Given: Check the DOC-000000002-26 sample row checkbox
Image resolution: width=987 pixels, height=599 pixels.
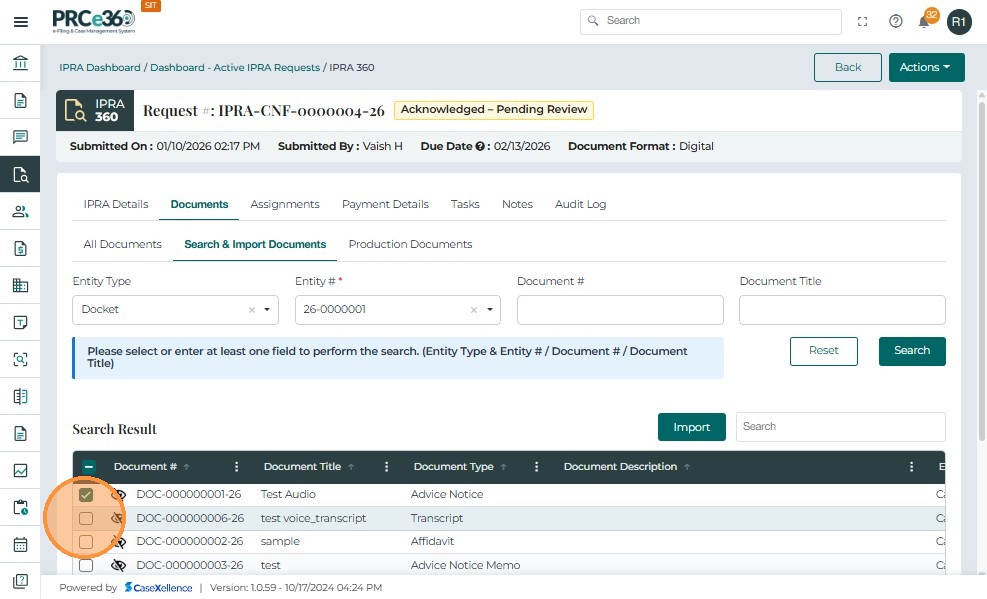Looking at the screenshot, I should pyautogui.click(x=86, y=542).
